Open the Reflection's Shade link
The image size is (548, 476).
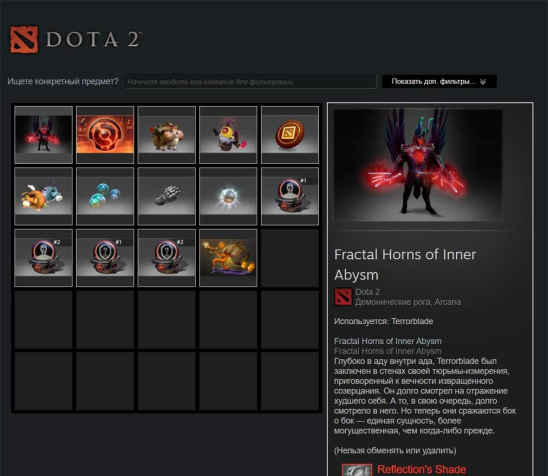point(421,469)
